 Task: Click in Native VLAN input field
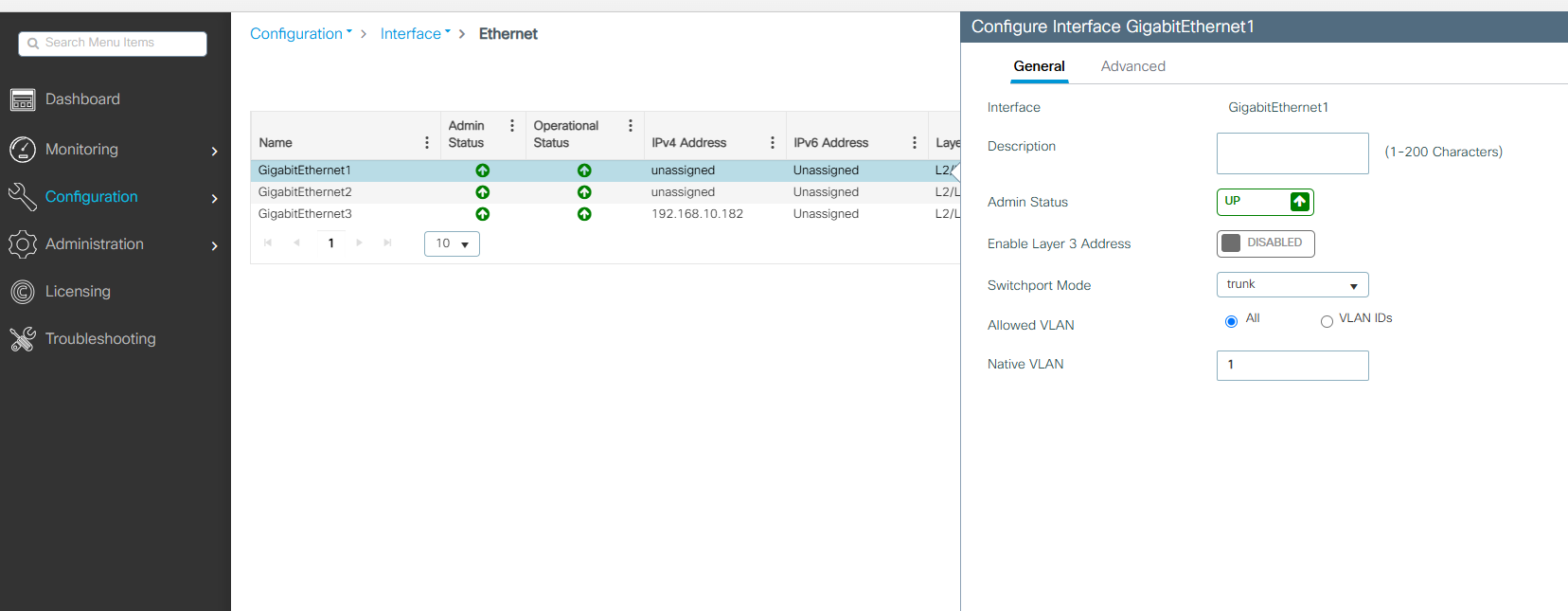click(1292, 366)
